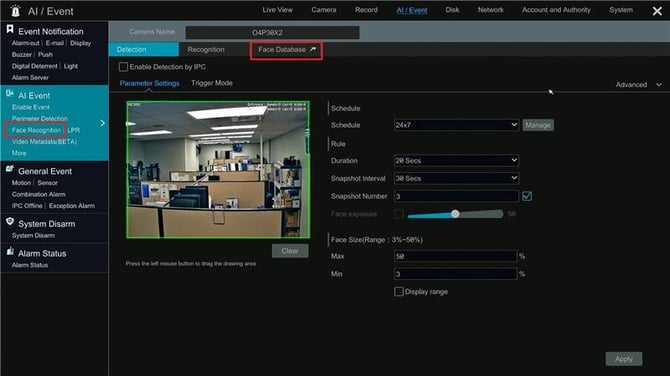Image resolution: width=670 pixels, height=376 pixels.
Task: Click the AI Event section icon
Action: [10, 94]
